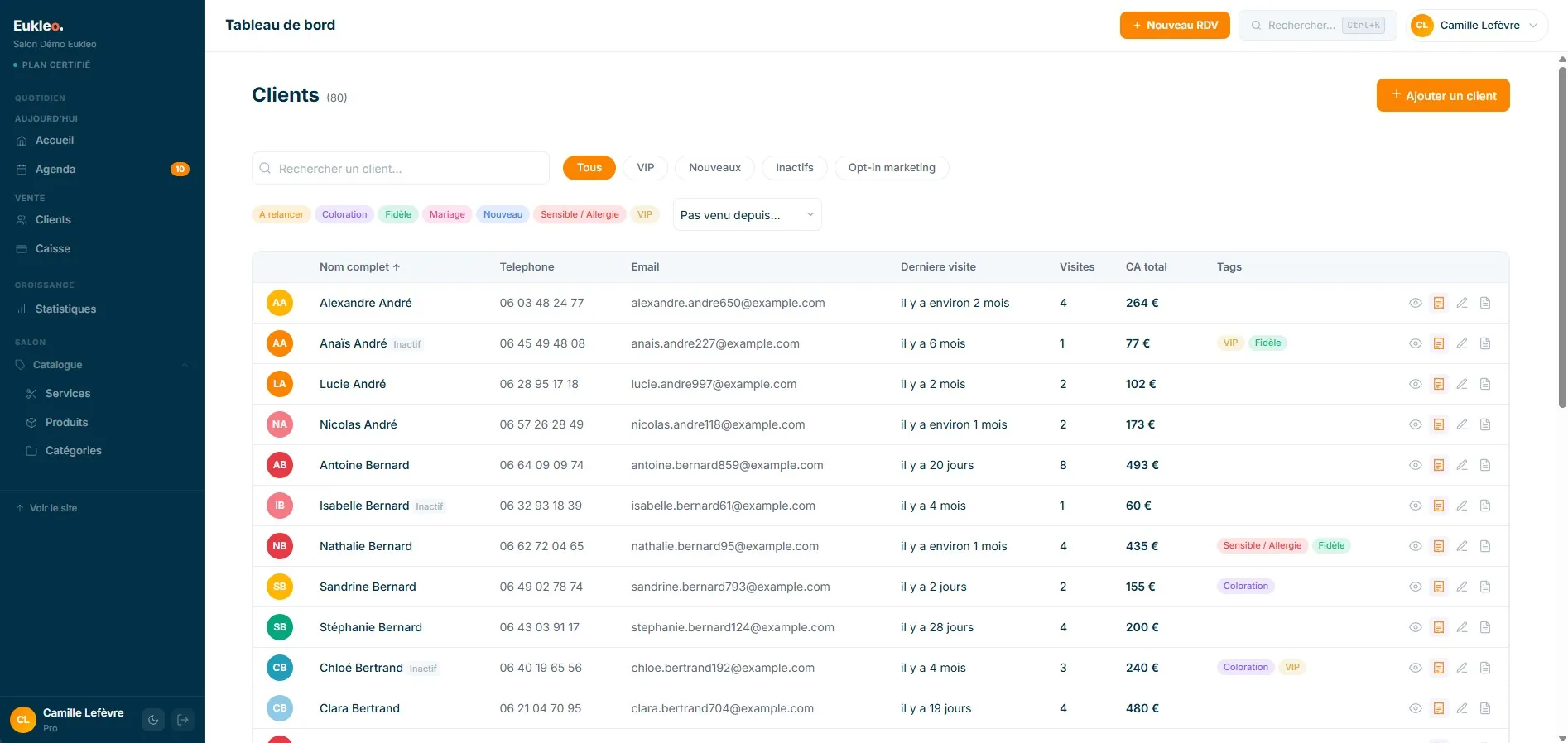The width and height of the screenshot is (1568, 743).
Task: Open the 'Pas venu depuis...' dropdown
Action: click(x=748, y=215)
